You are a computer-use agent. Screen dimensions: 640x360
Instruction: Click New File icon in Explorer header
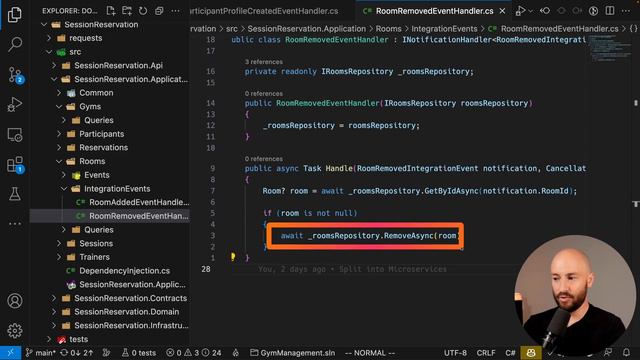pyautogui.click(x=111, y=11)
